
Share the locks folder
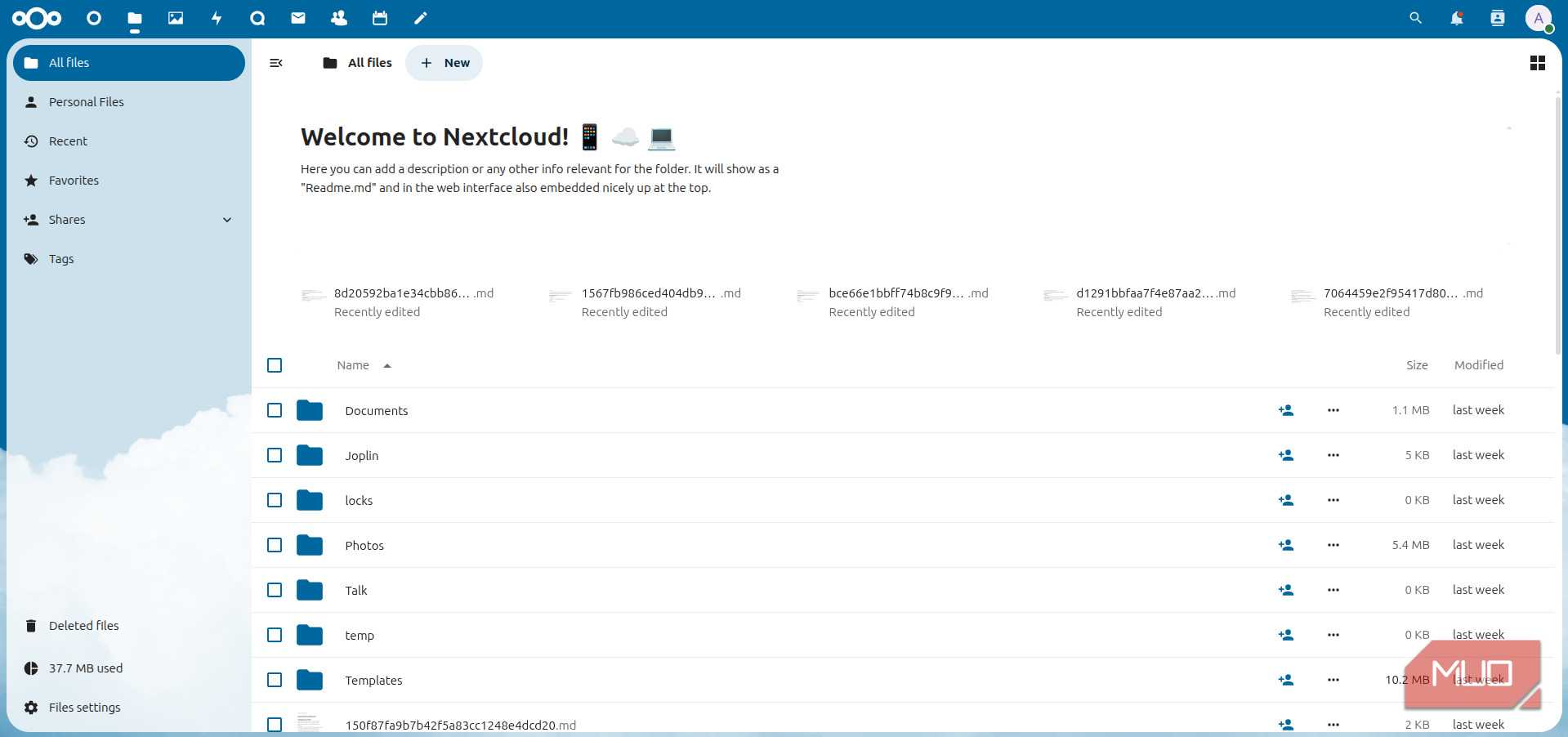(x=1286, y=500)
